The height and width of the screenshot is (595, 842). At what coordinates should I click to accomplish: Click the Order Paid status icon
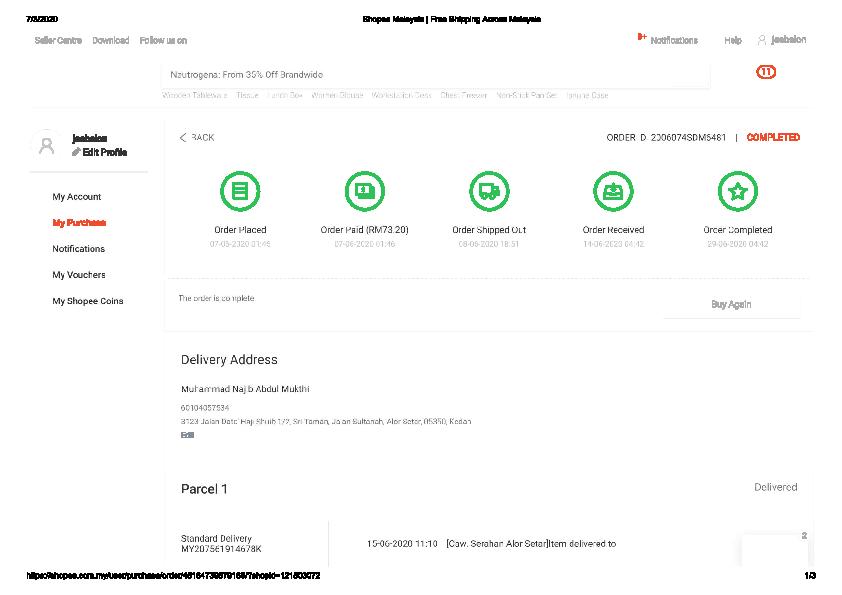pos(365,191)
